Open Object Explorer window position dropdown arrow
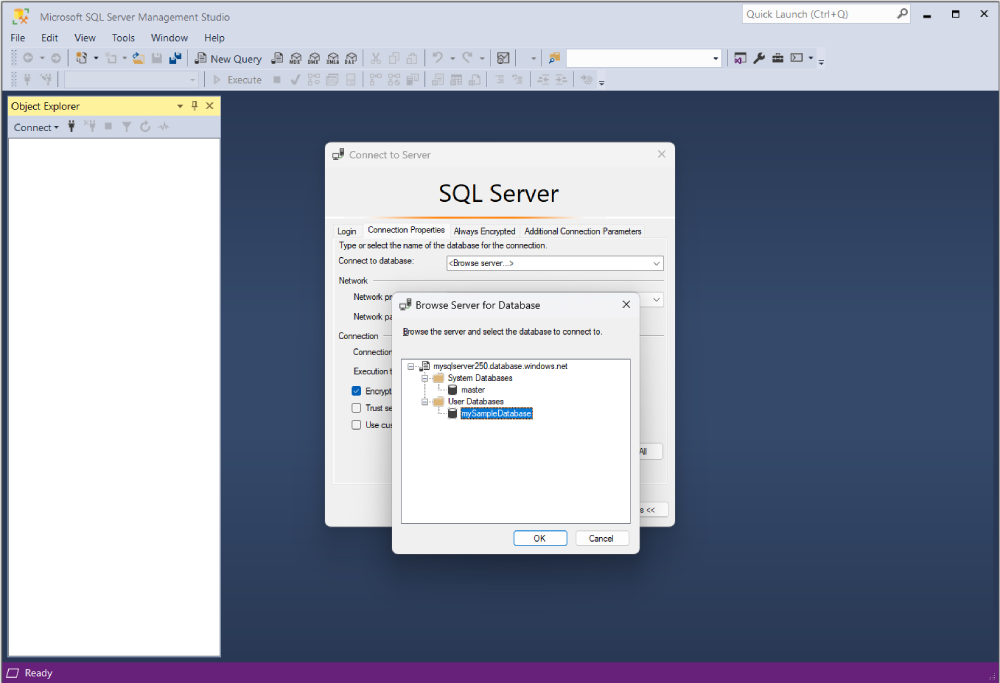The height and width of the screenshot is (683, 1000). pos(180,106)
